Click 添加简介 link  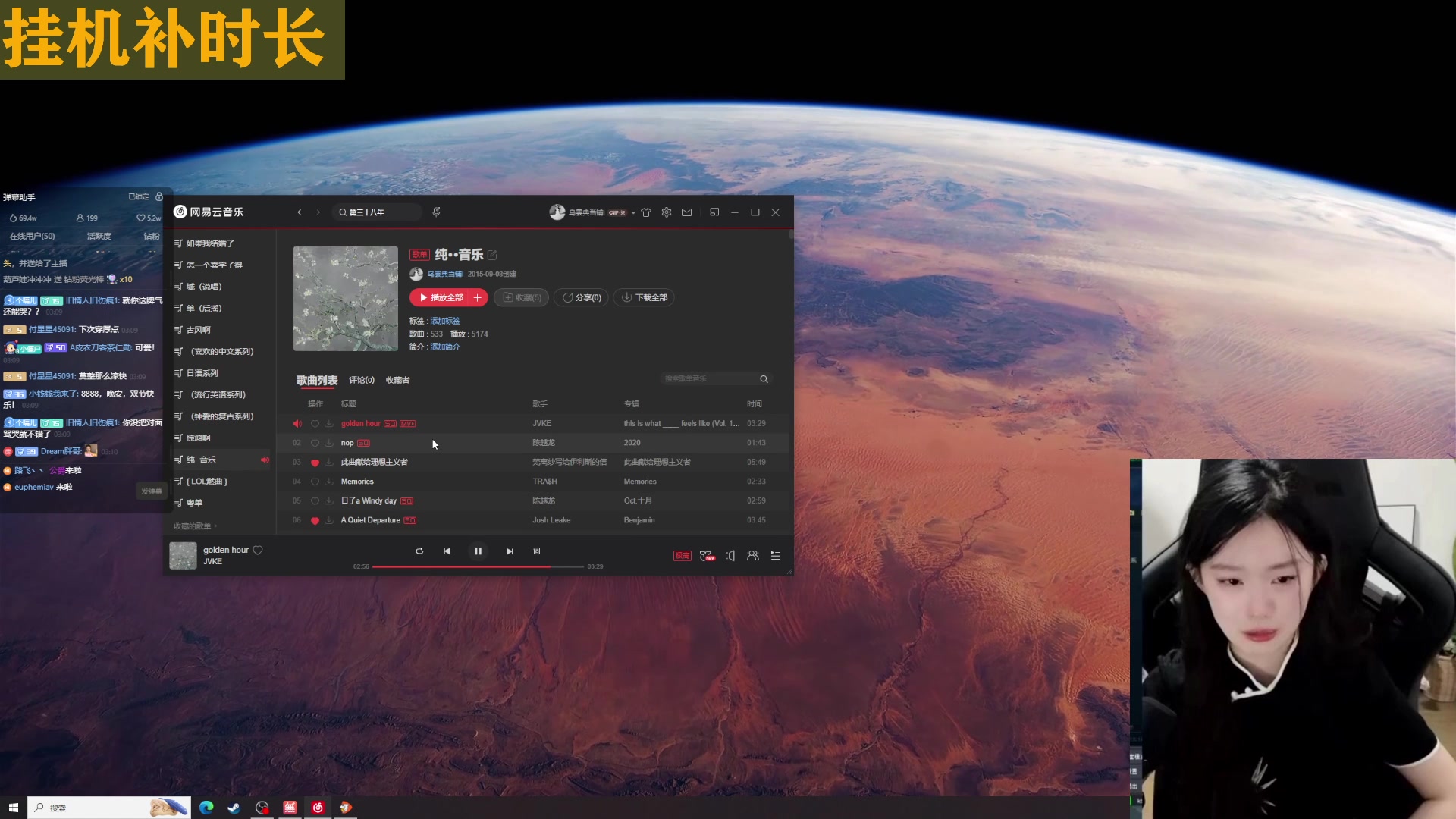[x=445, y=347]
